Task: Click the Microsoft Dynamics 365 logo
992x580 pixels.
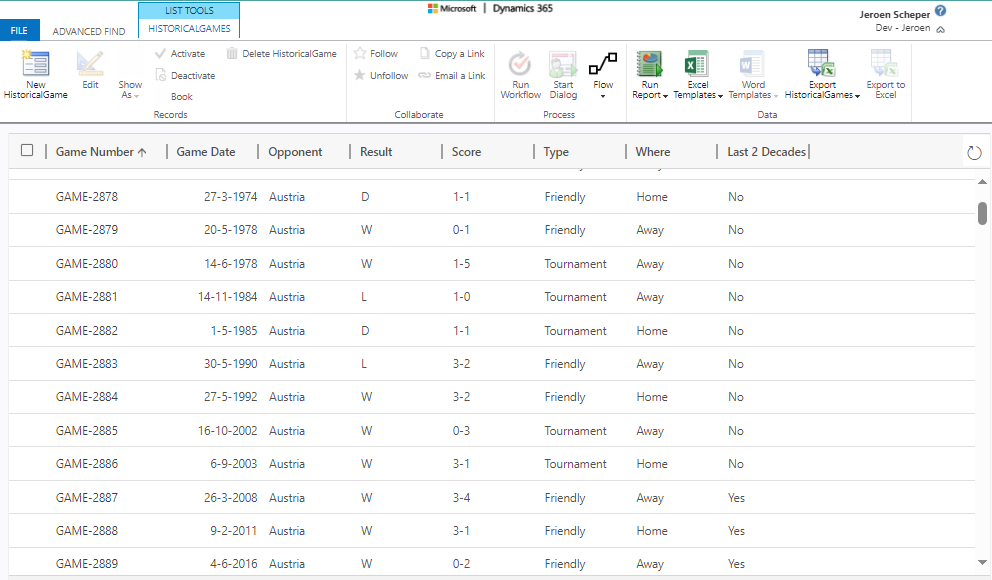Action: 490,8
